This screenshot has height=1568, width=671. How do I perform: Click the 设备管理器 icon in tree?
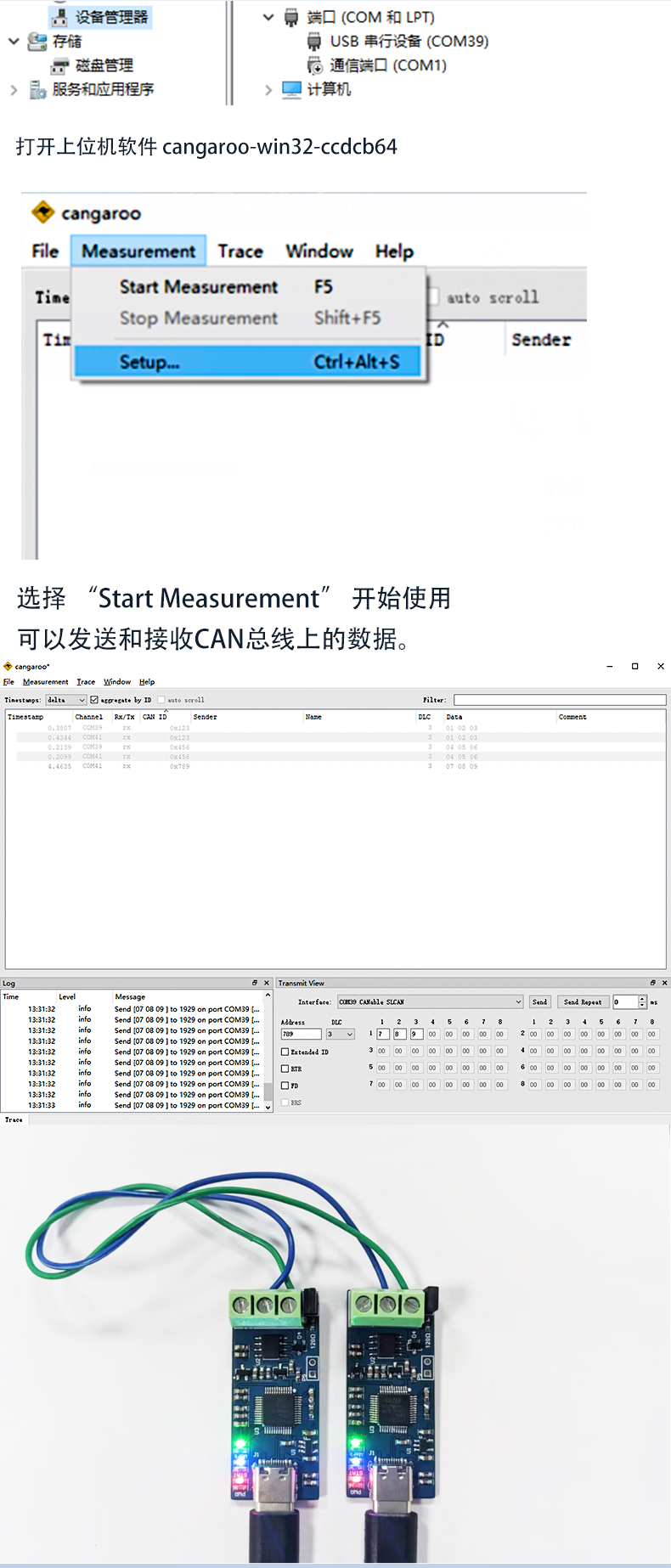click(59, 17)
